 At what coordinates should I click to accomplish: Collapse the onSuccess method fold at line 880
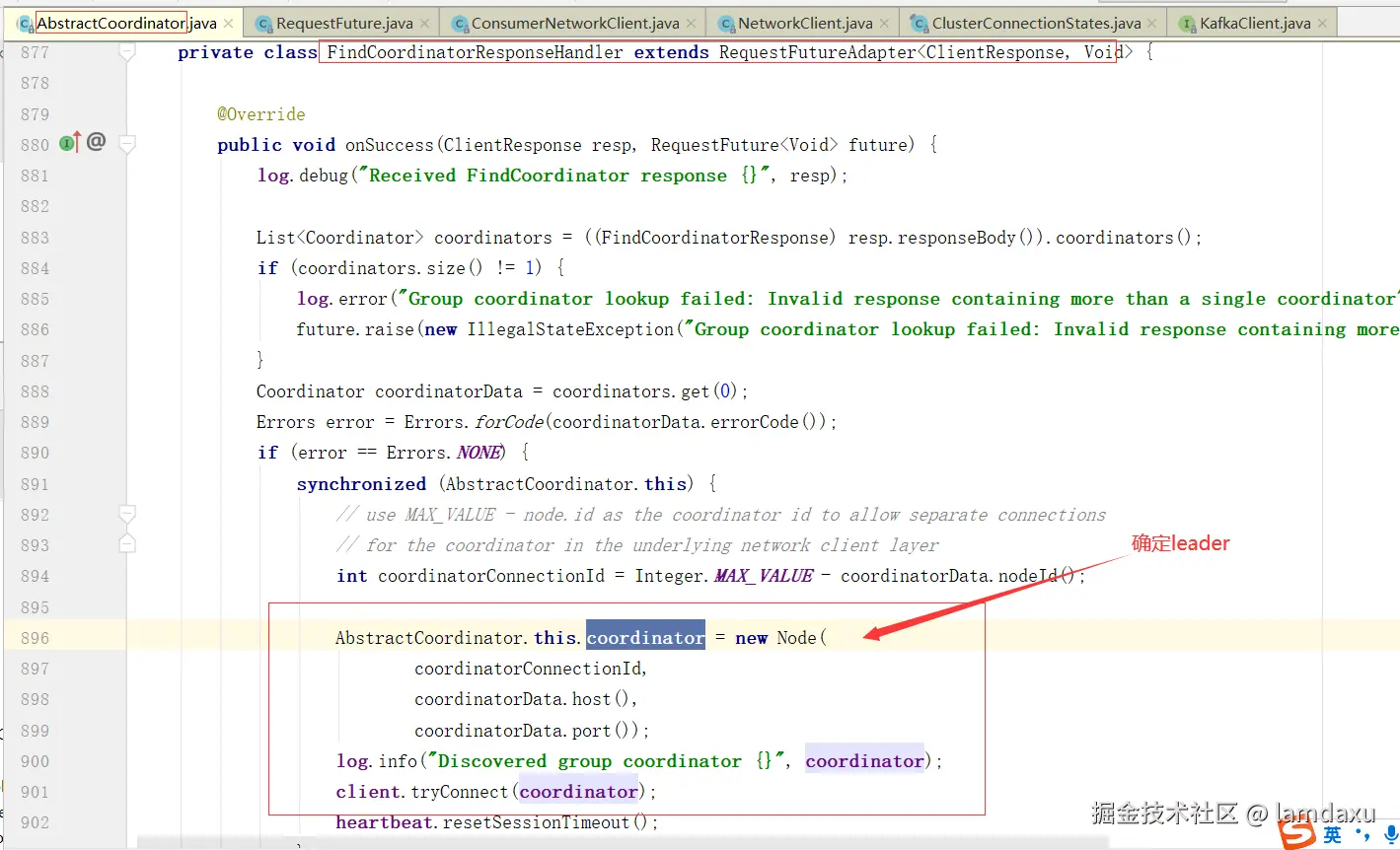(x=126, y=145)
